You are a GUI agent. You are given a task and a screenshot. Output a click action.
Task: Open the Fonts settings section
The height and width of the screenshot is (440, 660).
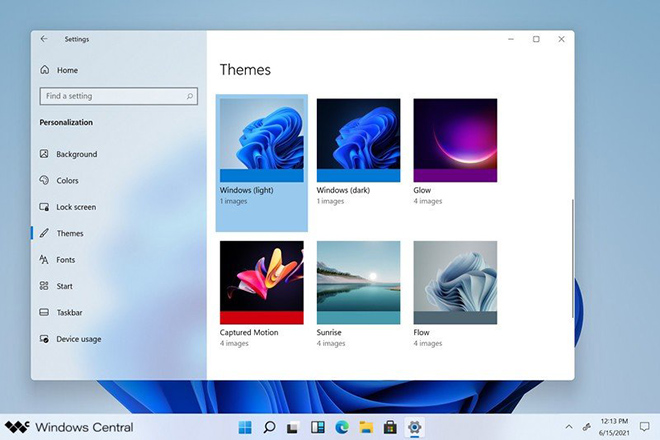[x=66, y=260]
